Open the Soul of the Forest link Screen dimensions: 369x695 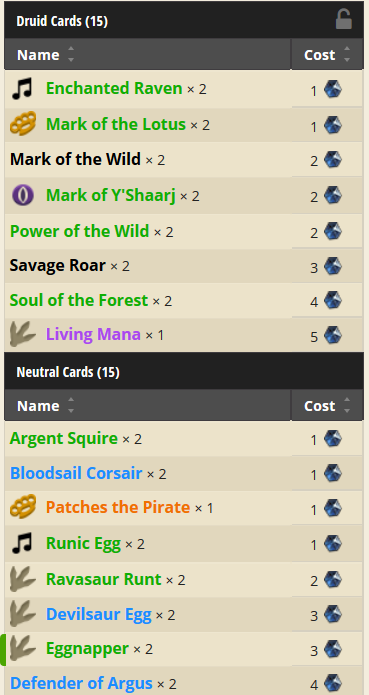click(x=79, y=301)
